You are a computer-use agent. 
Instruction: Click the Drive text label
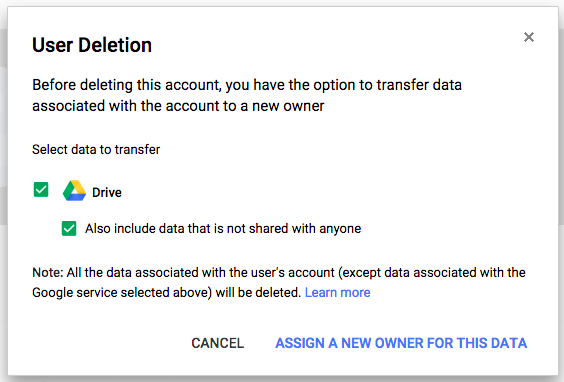tap(107, 192)
